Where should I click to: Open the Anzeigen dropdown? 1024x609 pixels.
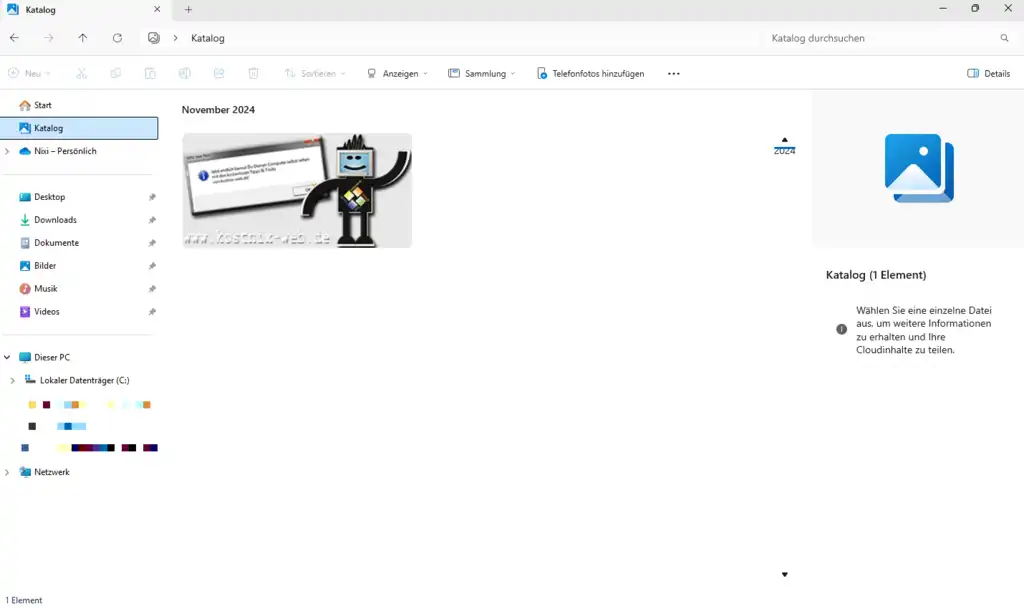pos(397,73)
